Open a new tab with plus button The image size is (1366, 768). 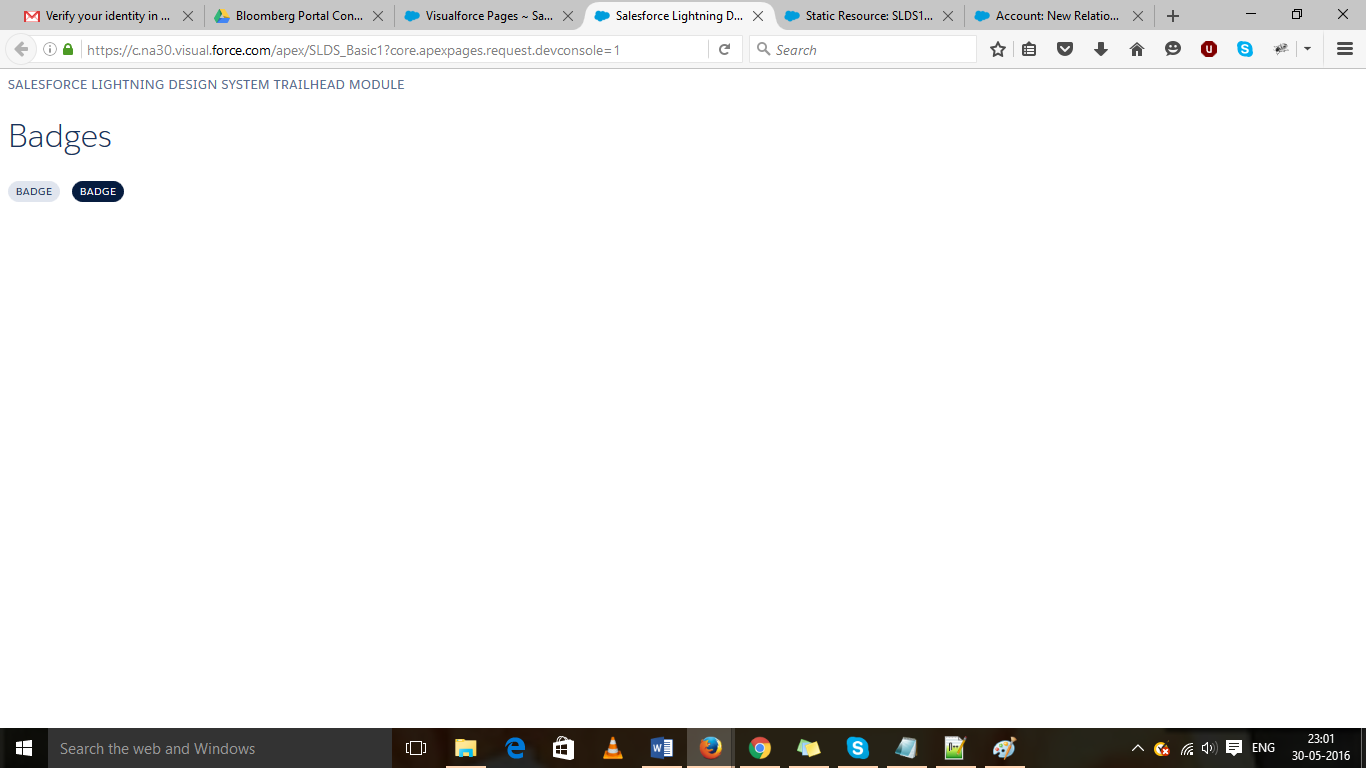pos(1171,16)
